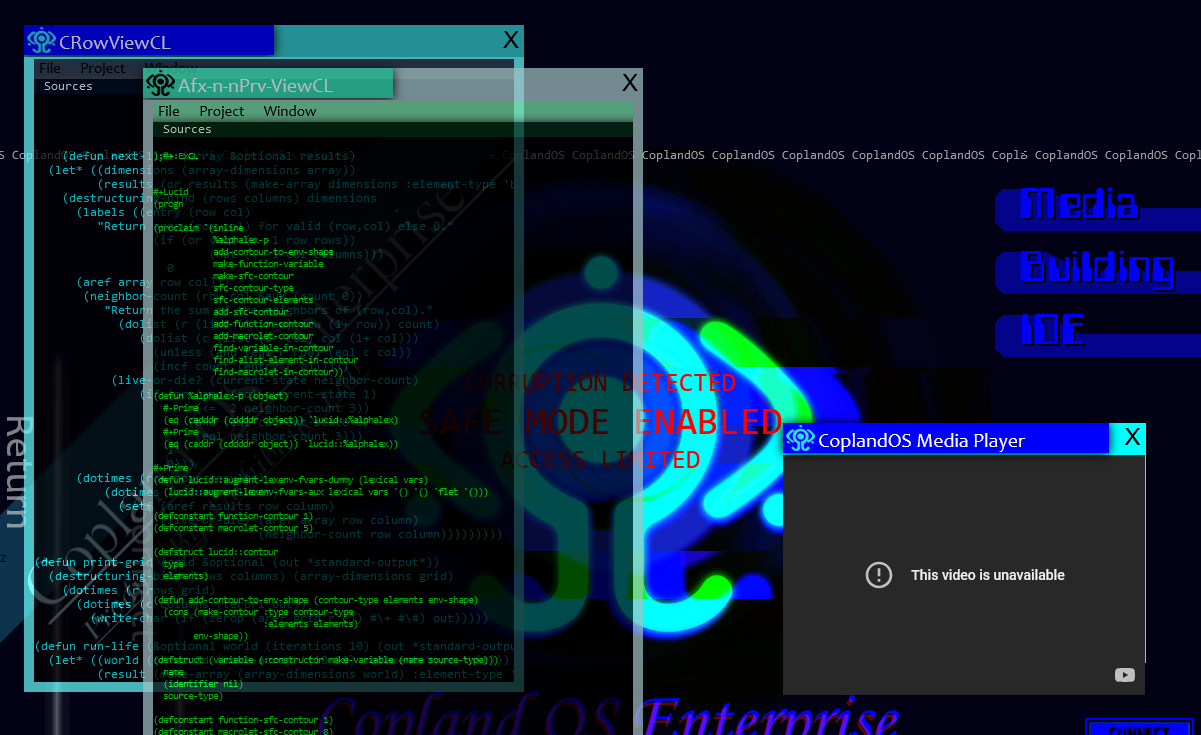Click "(defun add-contour-to-env-shape" code line

click(316, 600)
